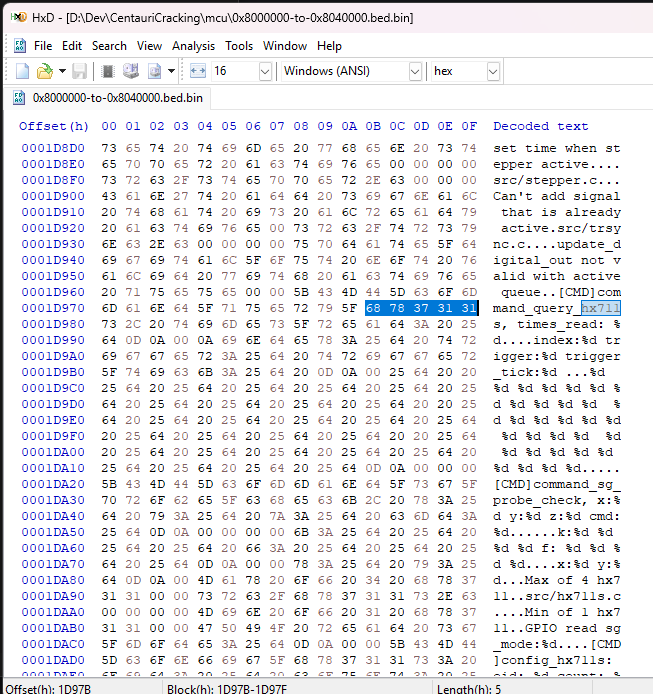653x694 pixels.
Task: Click the Offset(h) column header
Action: click(53, 126)
